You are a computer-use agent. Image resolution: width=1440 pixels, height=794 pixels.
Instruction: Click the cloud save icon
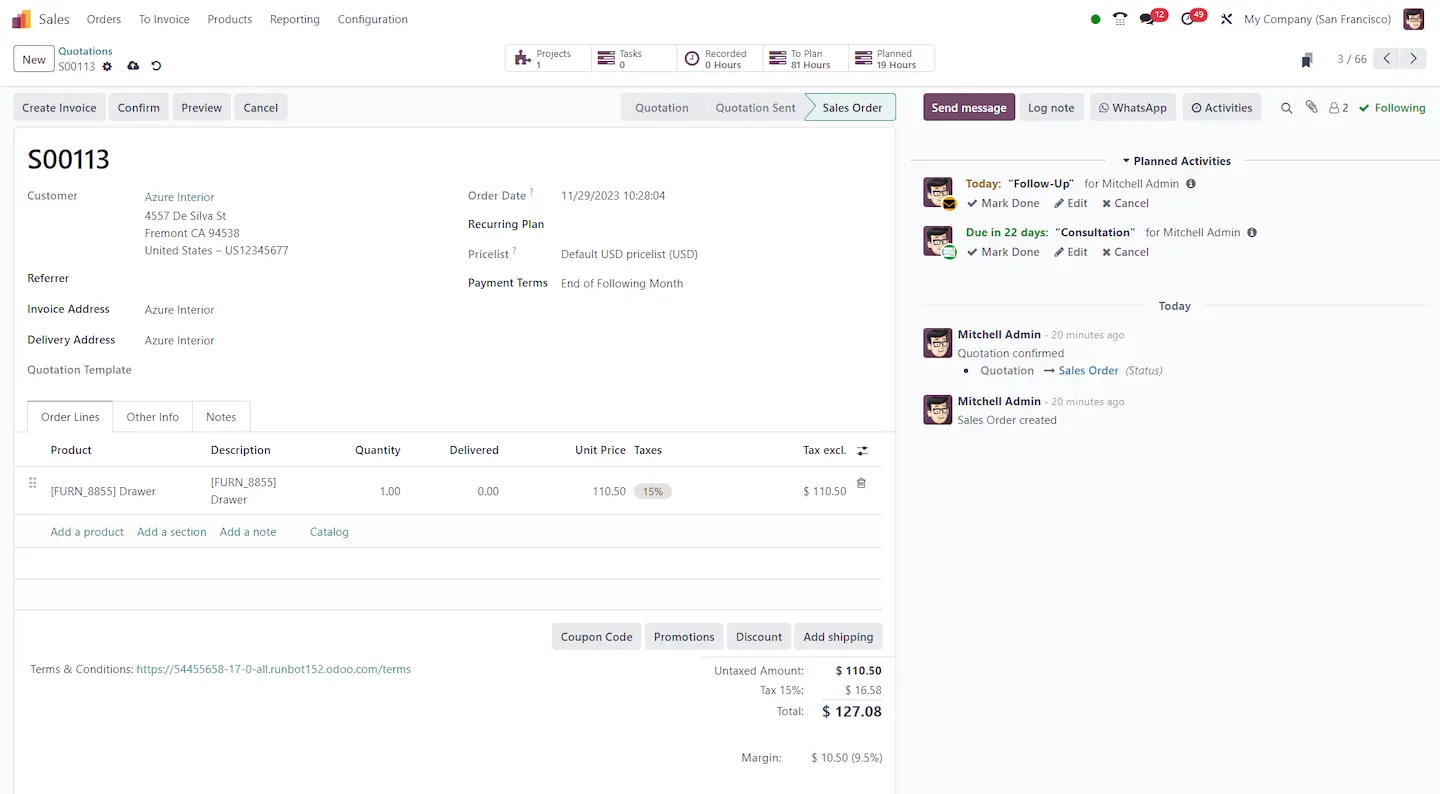click(133, 66)
